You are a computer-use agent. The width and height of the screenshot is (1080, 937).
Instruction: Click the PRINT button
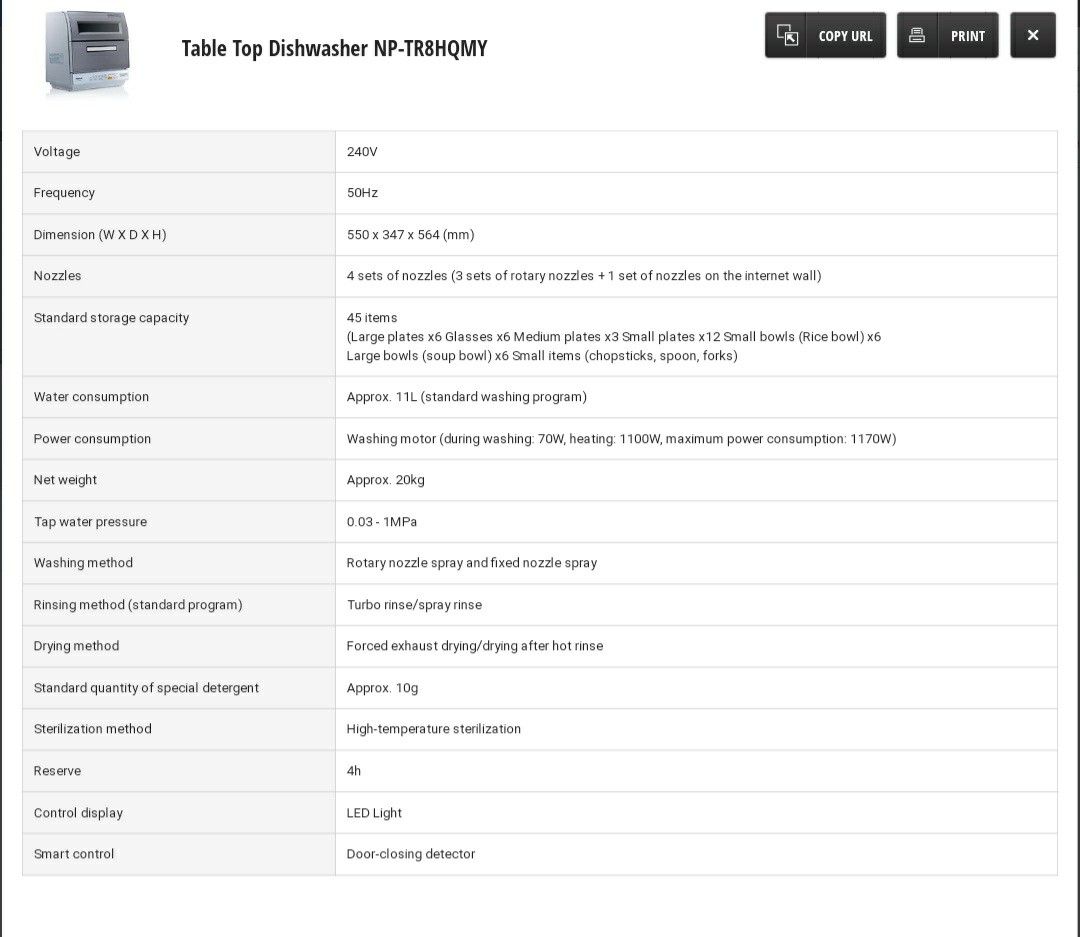coord(947,36)
